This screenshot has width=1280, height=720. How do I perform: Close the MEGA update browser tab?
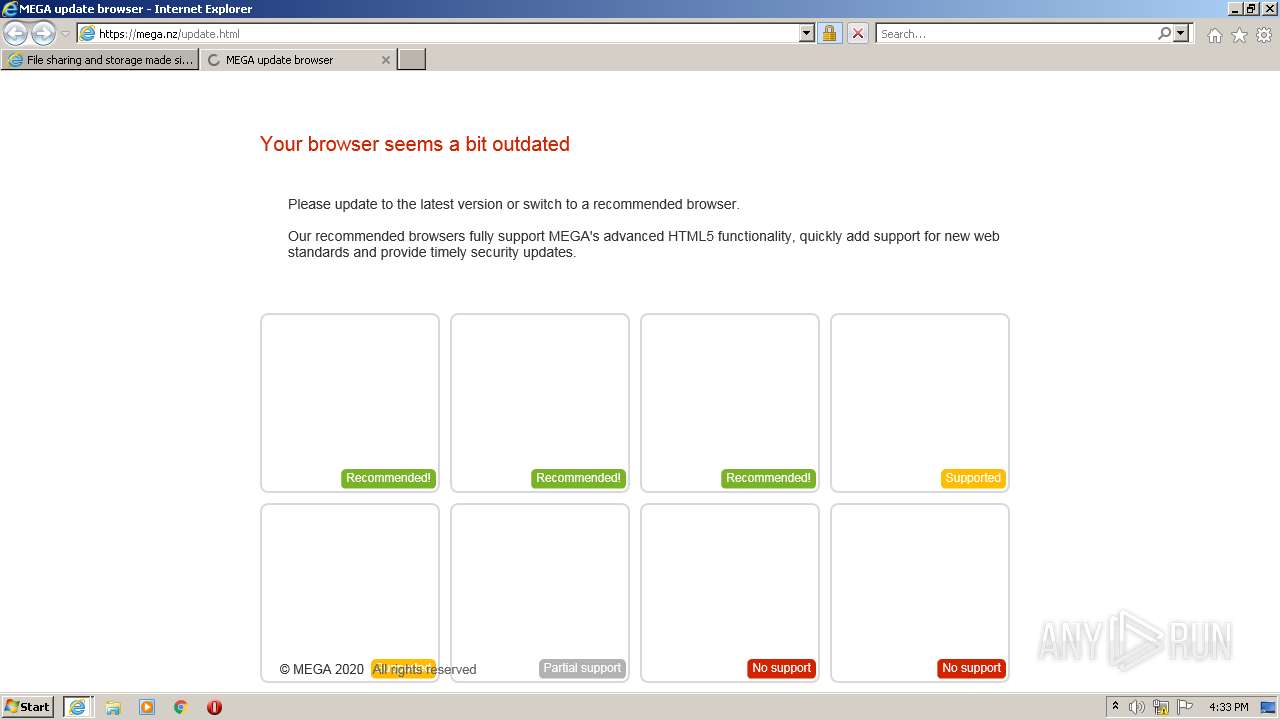[386, 60]
